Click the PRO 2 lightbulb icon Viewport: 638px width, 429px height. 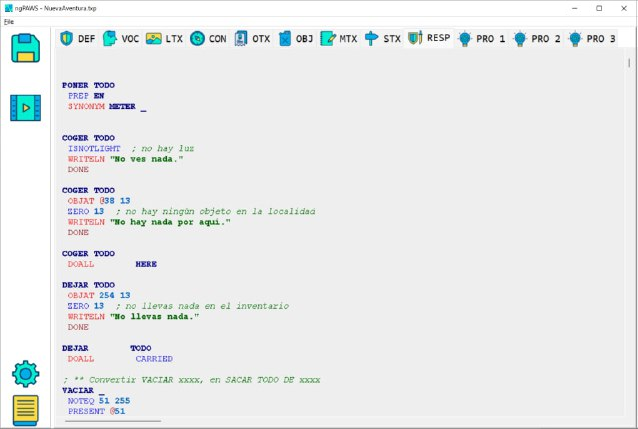tap(520, 39)
